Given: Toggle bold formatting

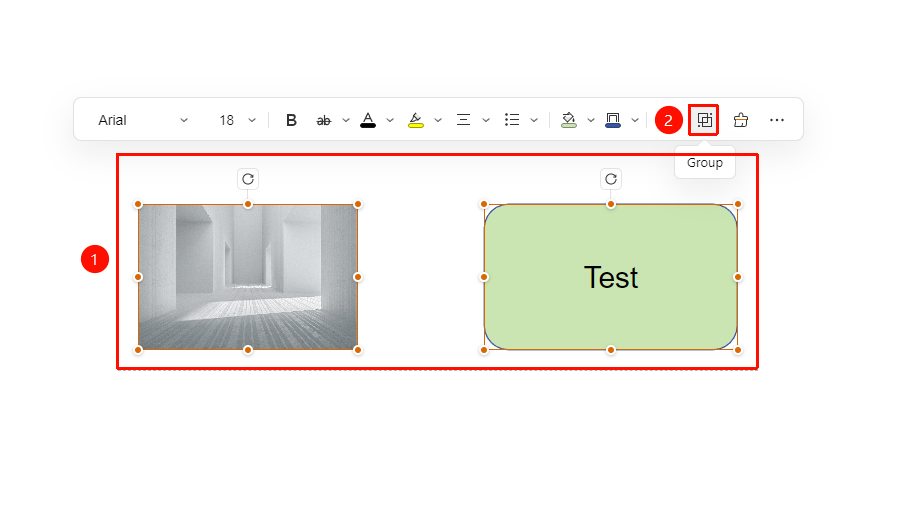Looking at the screenshot, I should click(x=291, y=120).
